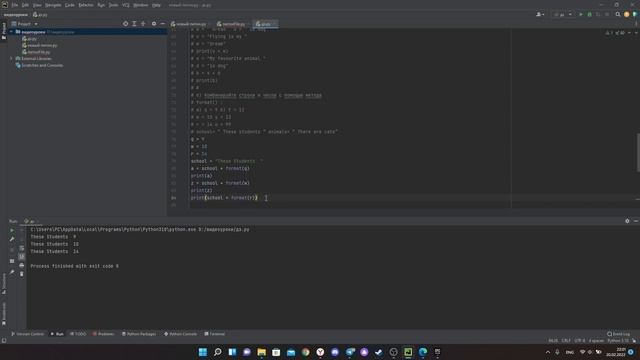
Task: Open Python Console tool window
Action: (180, 334)
